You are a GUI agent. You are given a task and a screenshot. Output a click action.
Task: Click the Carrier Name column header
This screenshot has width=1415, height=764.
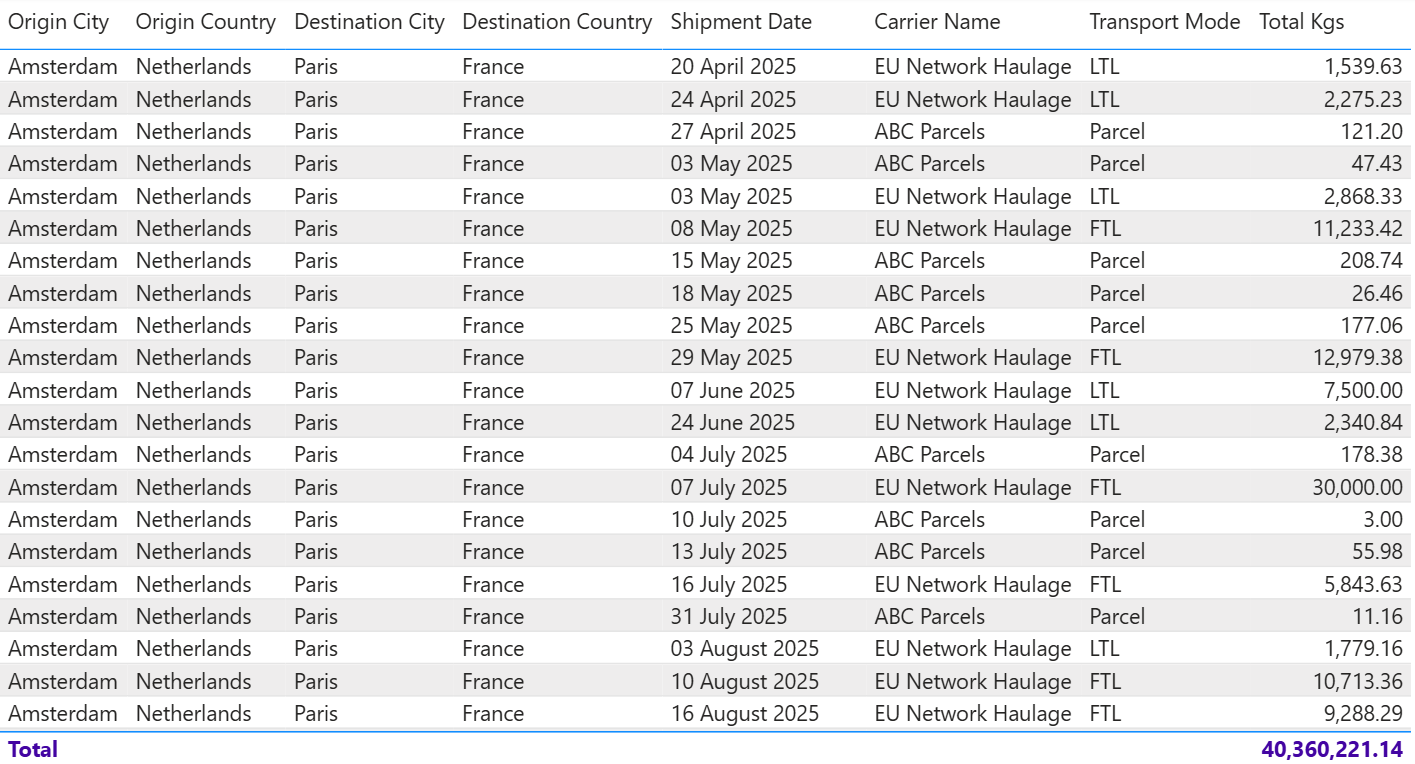(x=937, y=22)
